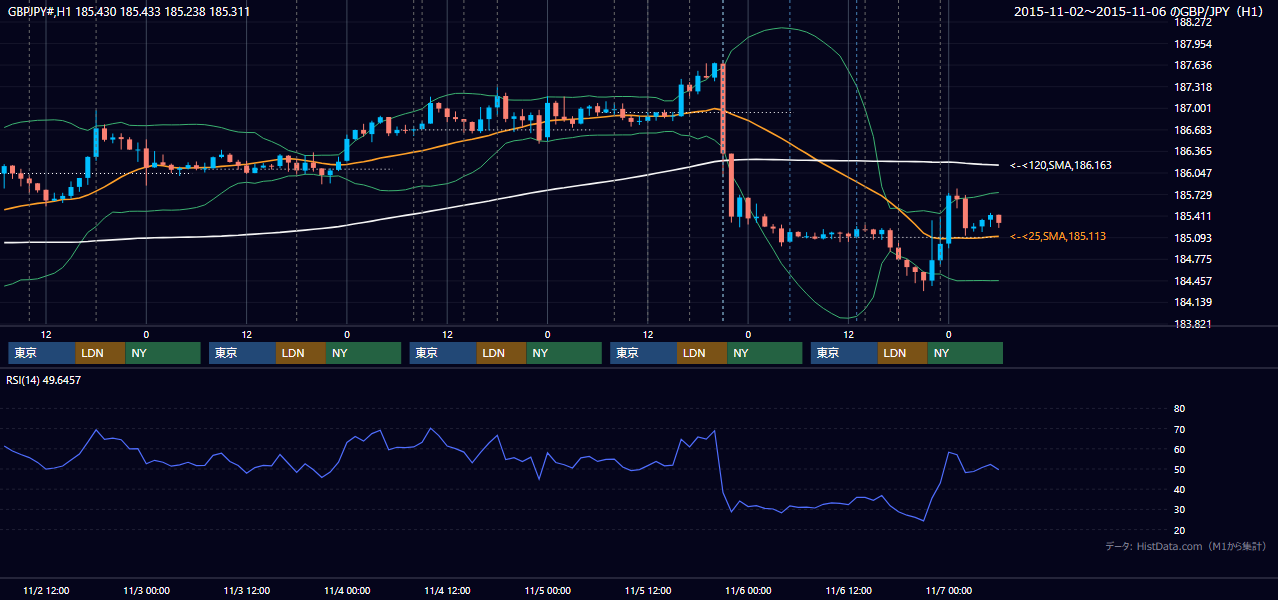Click the RSI scale value 20
The height and width of the screenshot is (600, 1278).
pos(1179,530)
